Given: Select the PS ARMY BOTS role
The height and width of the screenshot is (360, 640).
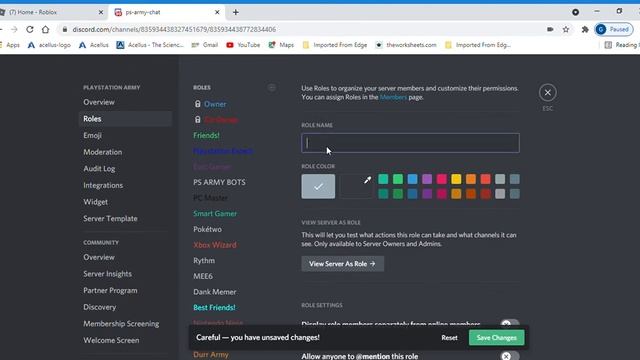Looking at the screenshot, I should 220,182.
